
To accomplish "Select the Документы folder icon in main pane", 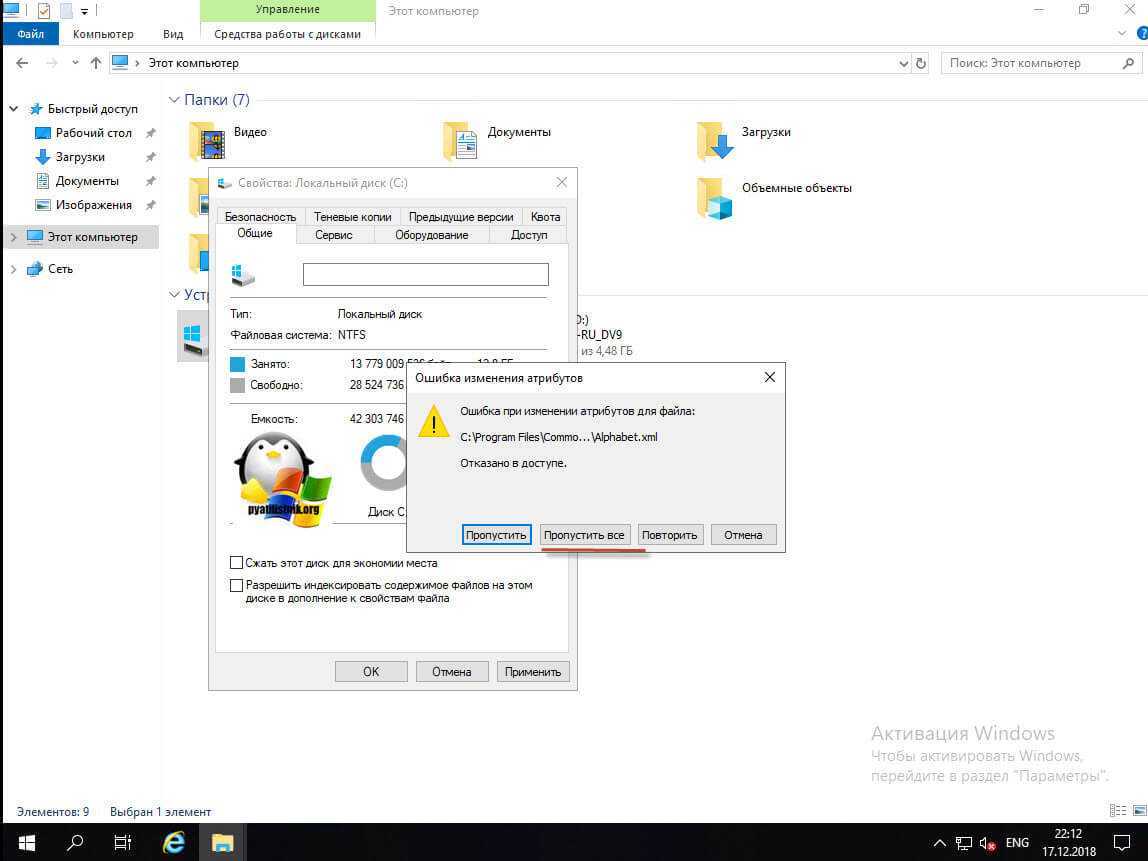I will point(461,141).
